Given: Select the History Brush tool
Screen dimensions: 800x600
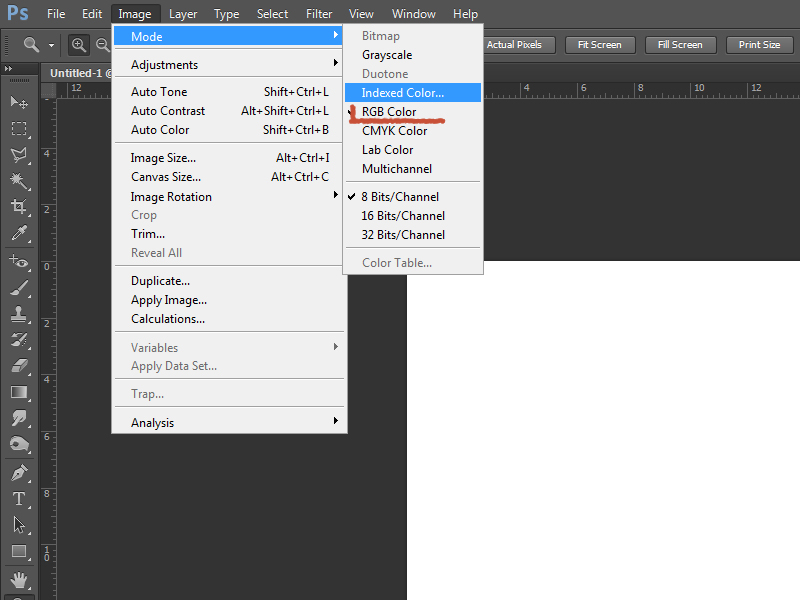Looking at the screenshot, I should coord(19,340).
